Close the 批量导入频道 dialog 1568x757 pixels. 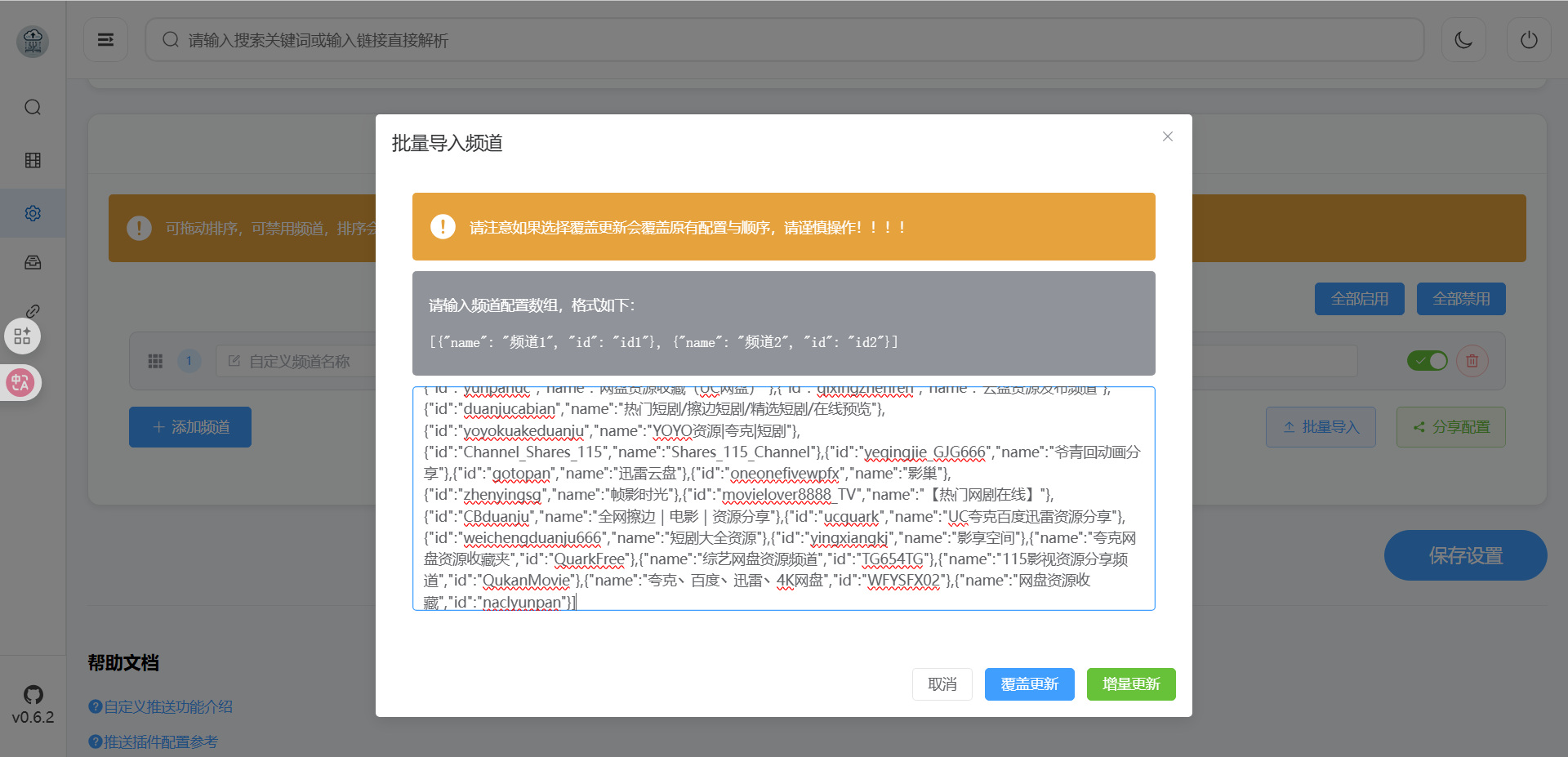[1168, 136]
